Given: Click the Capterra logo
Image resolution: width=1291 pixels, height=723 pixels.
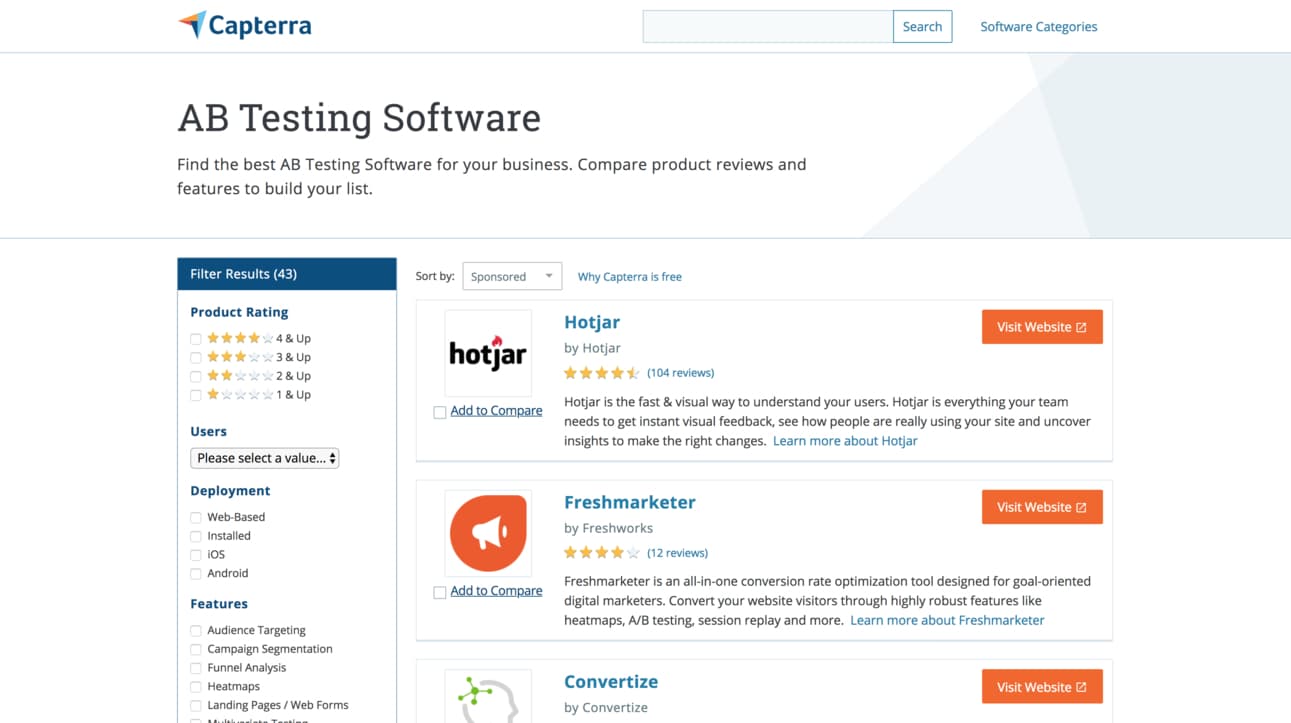Looking at the screenshot, I should (x=245, y=25).
